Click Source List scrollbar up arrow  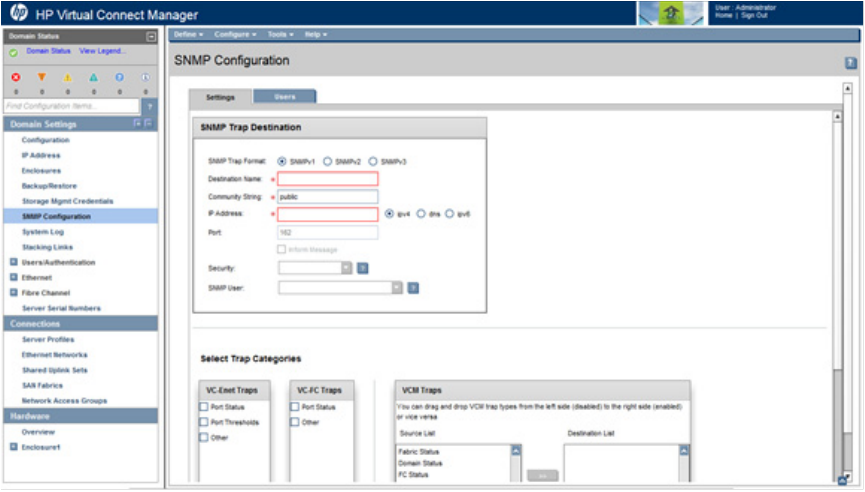516,450
